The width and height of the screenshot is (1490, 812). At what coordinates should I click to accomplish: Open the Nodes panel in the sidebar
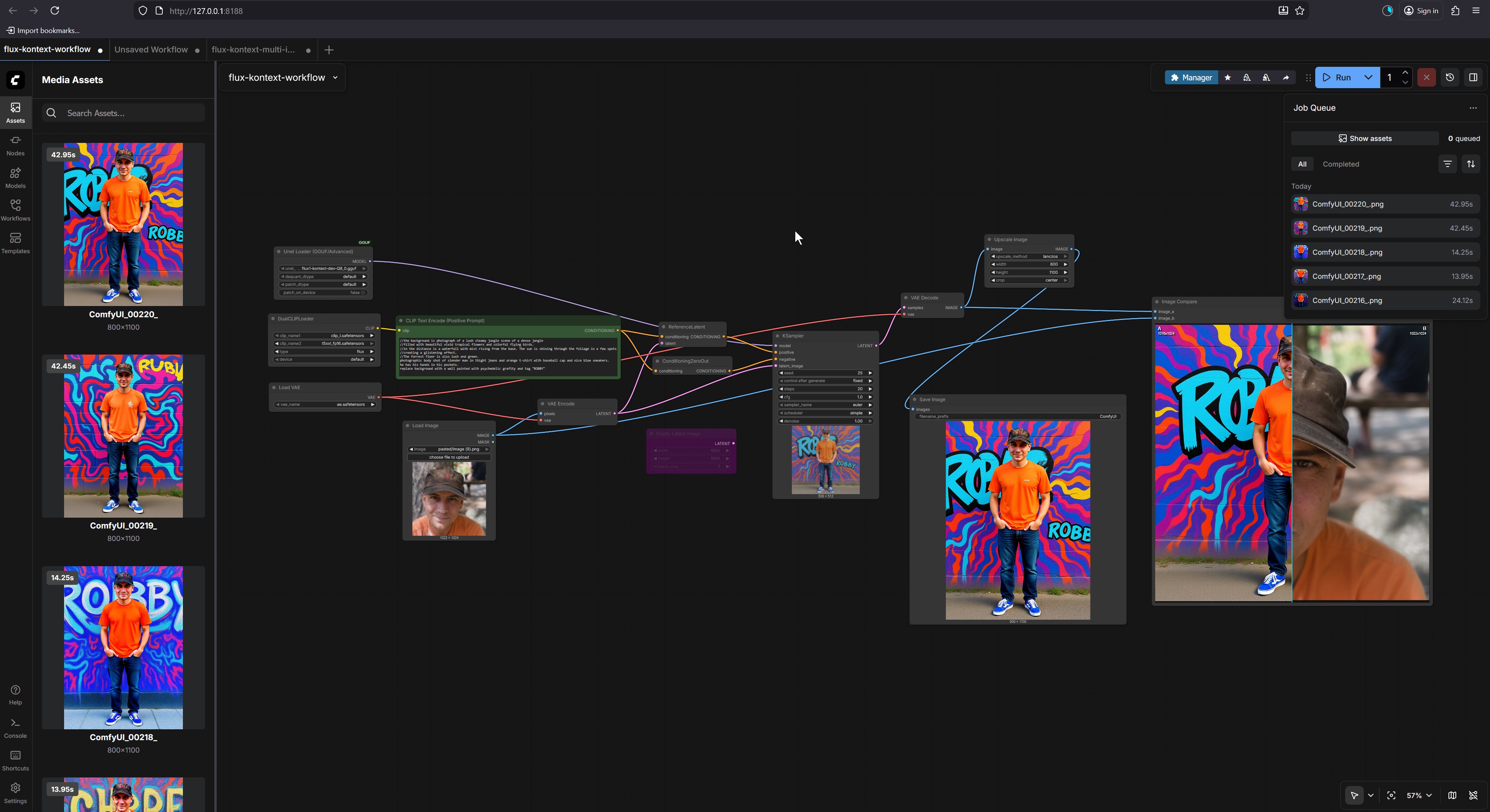[15, 144]
